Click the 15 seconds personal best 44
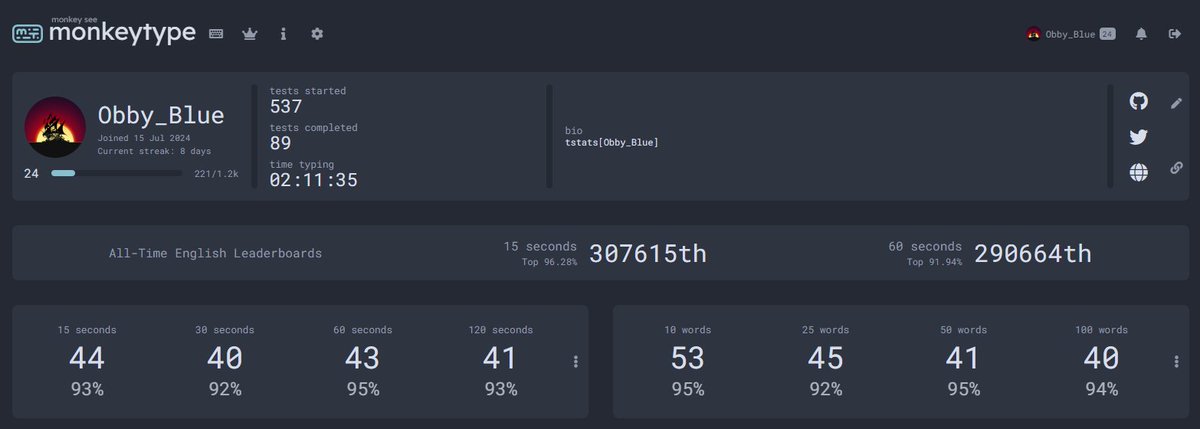Image resolution: width=1200 pixels, height=429 pixels. pyautogui.click(x=87, y=358)
